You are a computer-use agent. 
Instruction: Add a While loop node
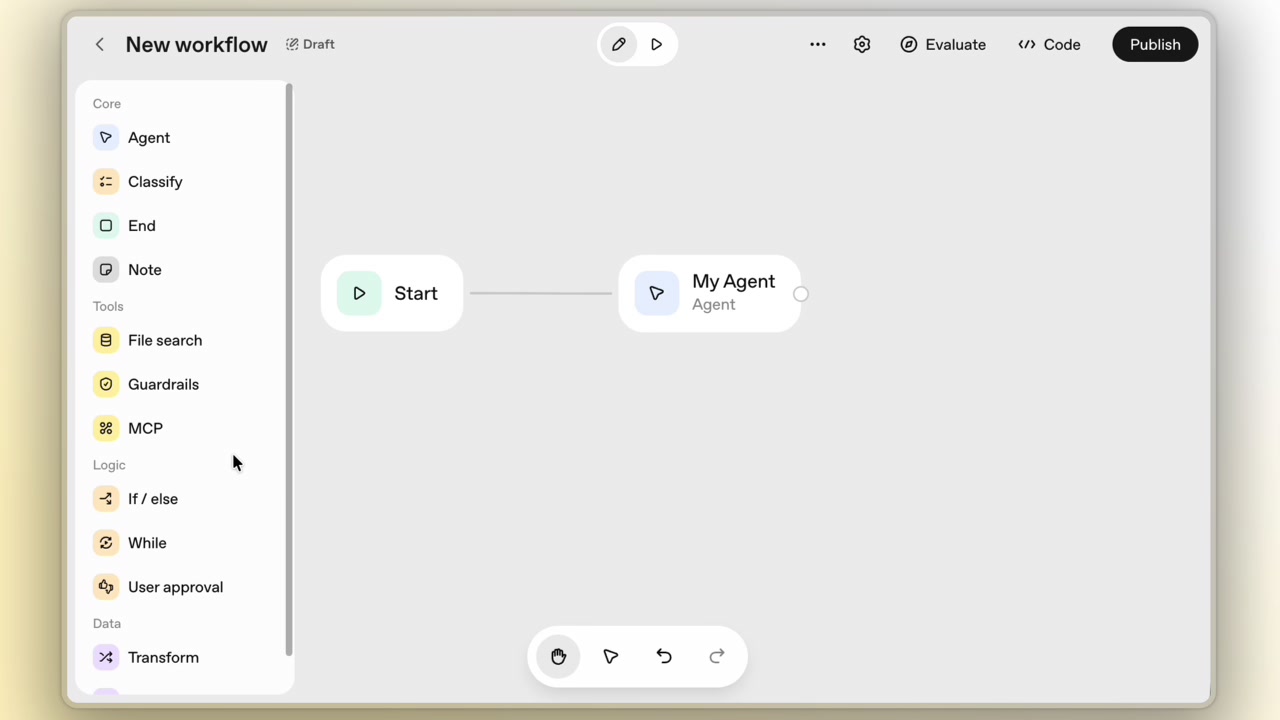click(x=147, y=542)
